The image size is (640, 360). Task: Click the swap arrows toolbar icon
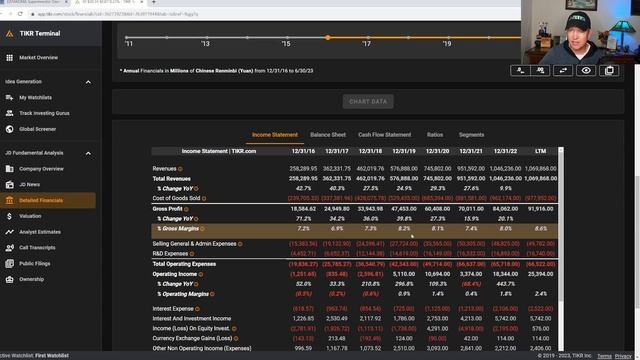click(x=563, y=70)
